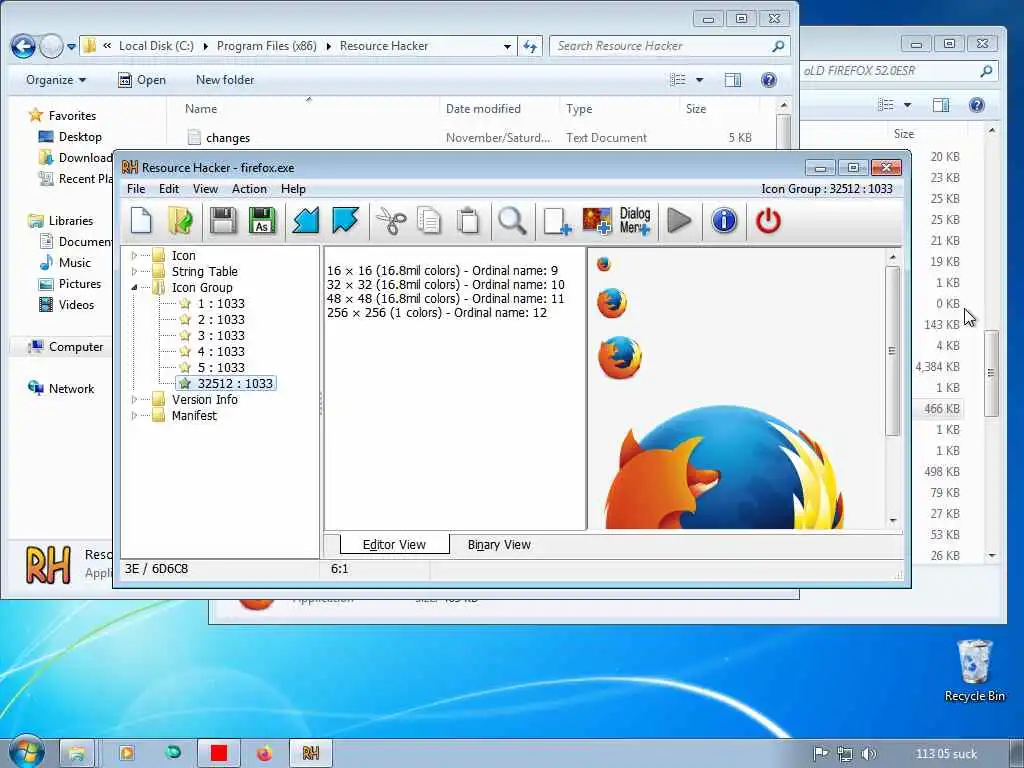Click the Find magnifying glass toolbar icon
The image size is (1024, 768).
[512, 221]
